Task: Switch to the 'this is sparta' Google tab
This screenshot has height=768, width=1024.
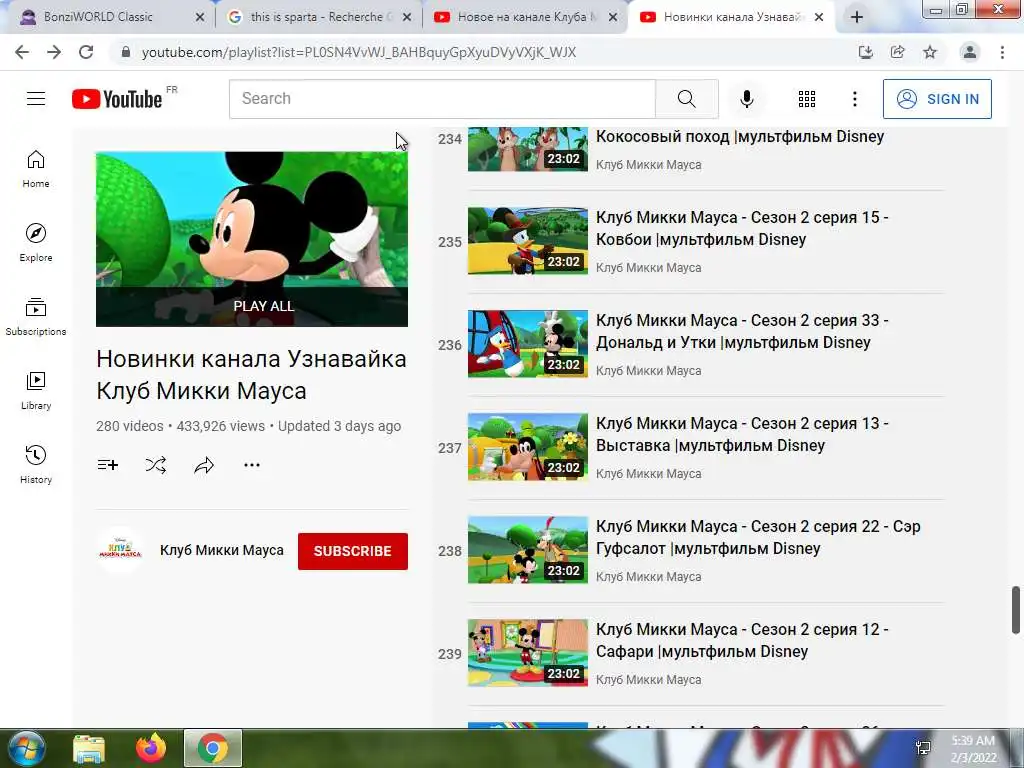Action: (x=317, y=17)
